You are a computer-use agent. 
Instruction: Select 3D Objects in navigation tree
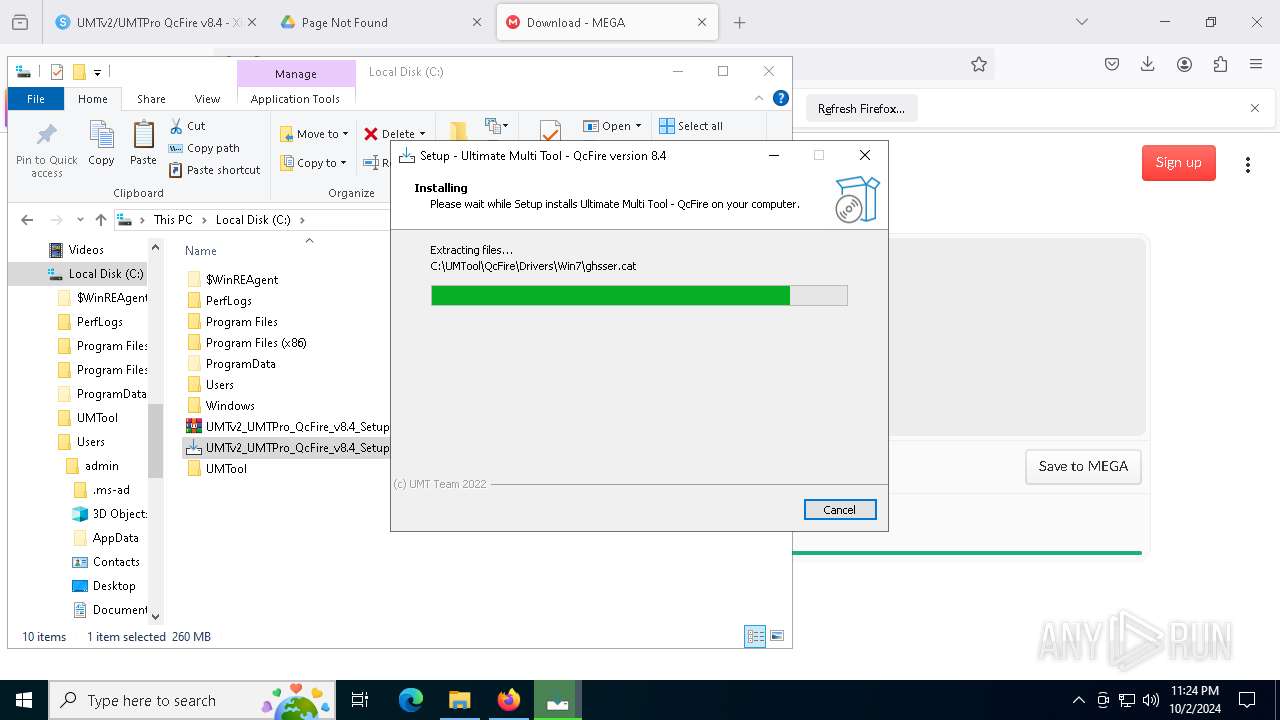119,514
